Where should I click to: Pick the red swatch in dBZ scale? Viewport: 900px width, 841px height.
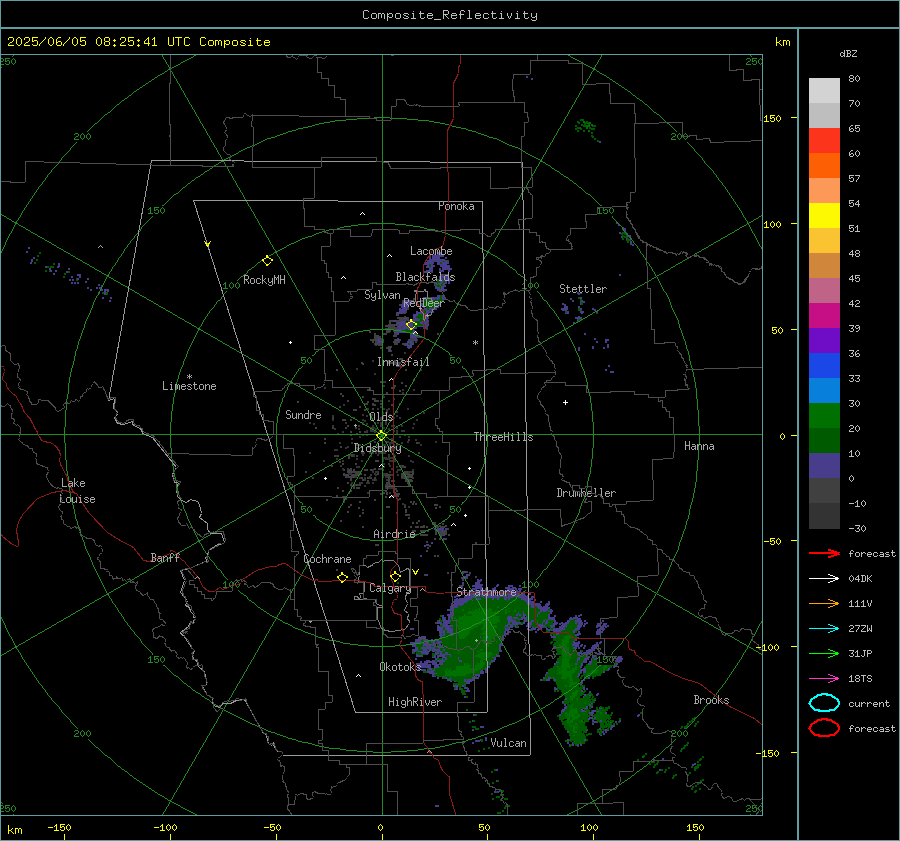tap(824, 141)
